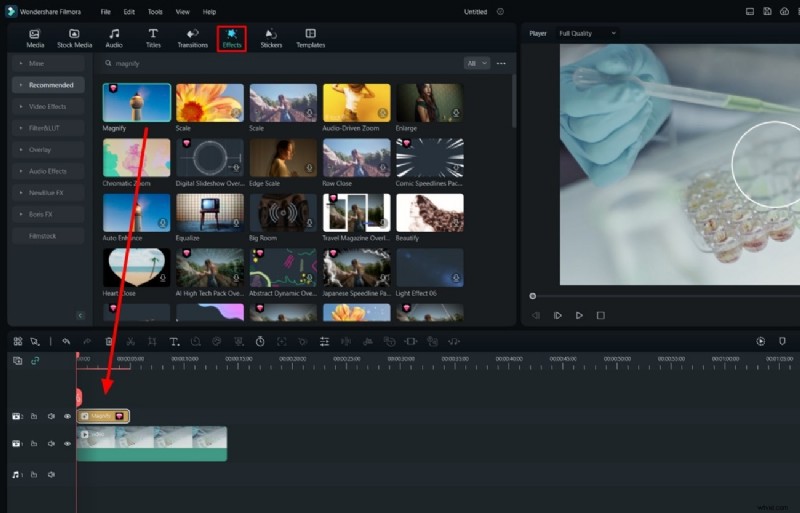
Task: Switch to the Transitions tab
Action: tap(192, 38)
